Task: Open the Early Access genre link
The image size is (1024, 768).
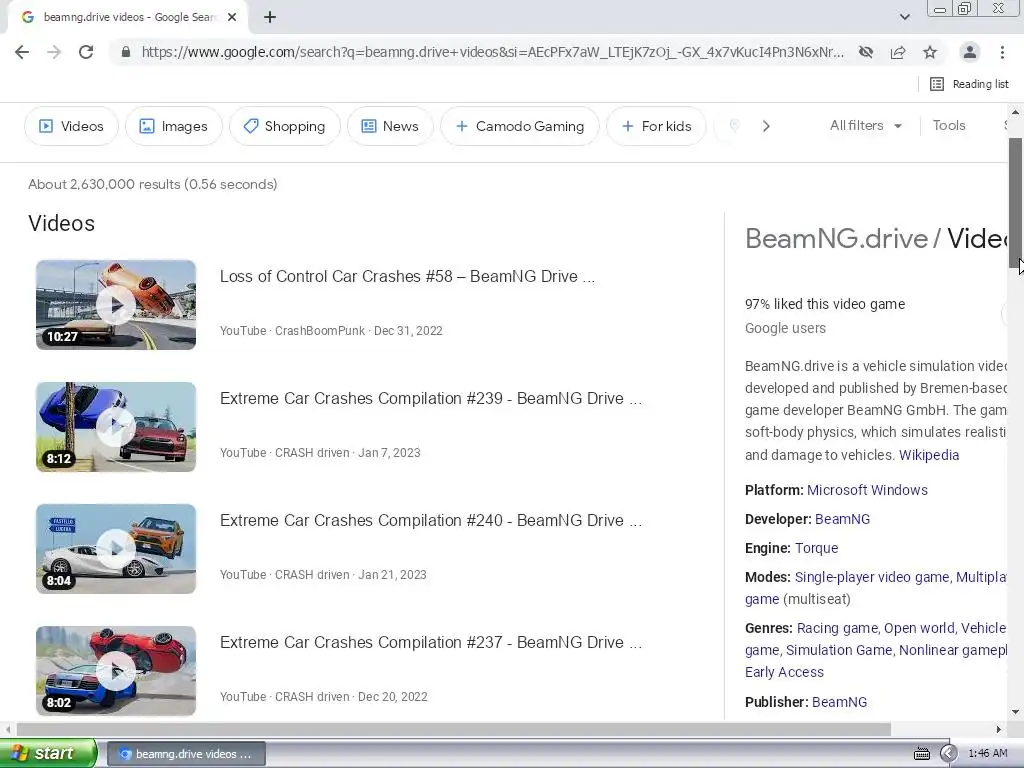Action: click(x=784, y=672)
